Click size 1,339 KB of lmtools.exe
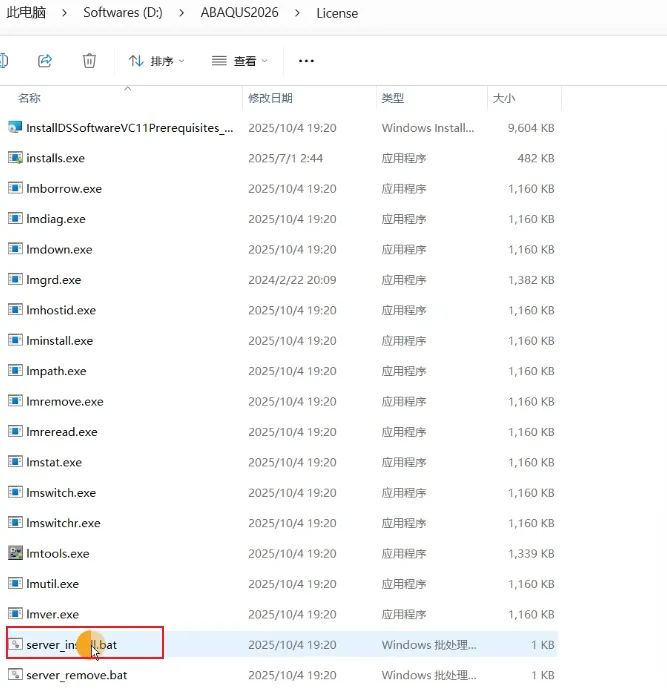 pyautogui.click(x=531, y=553)
